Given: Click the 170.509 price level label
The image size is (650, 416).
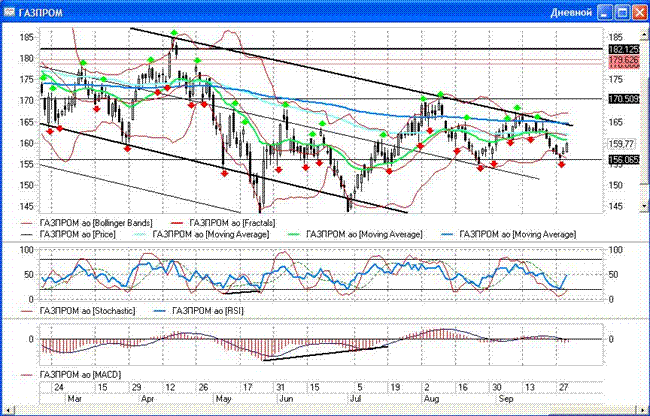Looking at the screenshot, I should pos(623,99).
